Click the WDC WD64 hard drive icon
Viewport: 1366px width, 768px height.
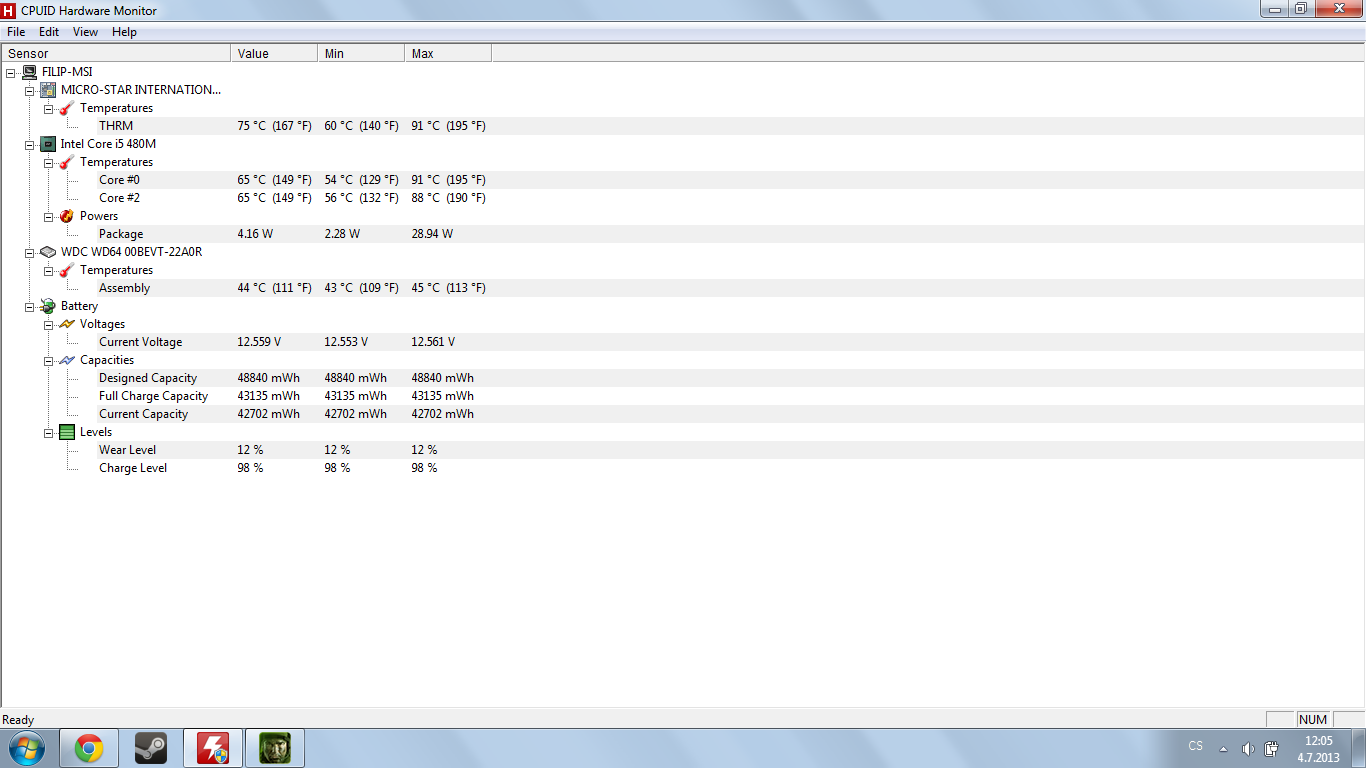48,252
